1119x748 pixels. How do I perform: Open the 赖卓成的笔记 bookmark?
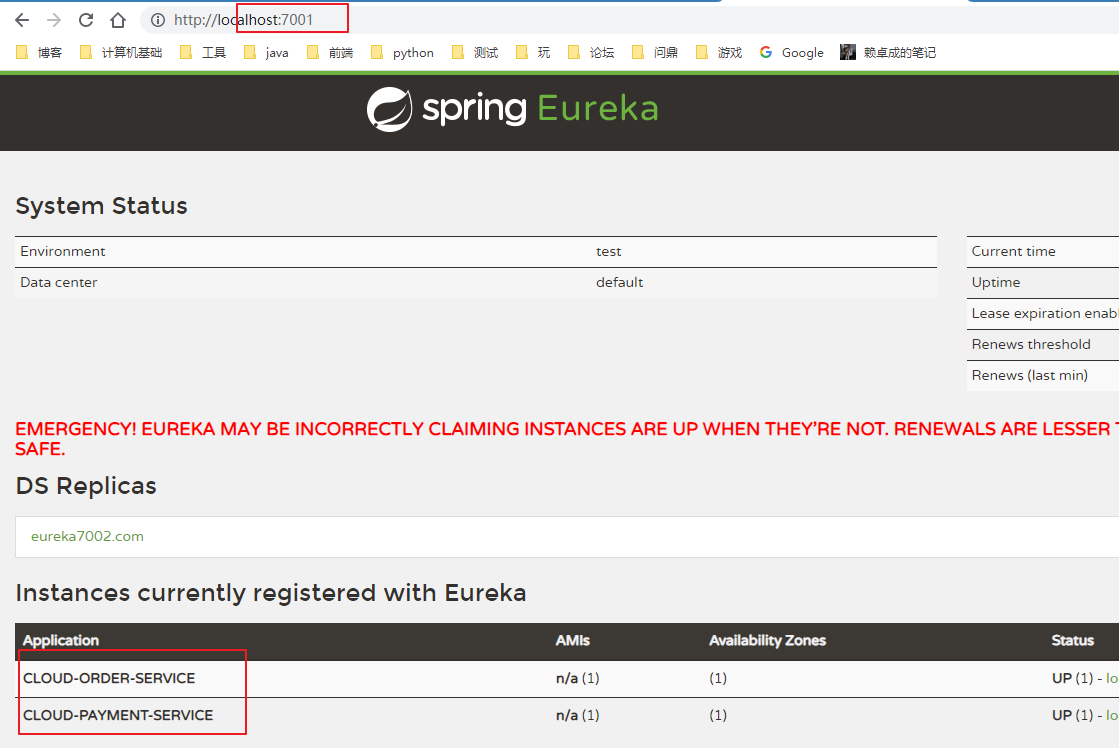[x=888, y=52]
